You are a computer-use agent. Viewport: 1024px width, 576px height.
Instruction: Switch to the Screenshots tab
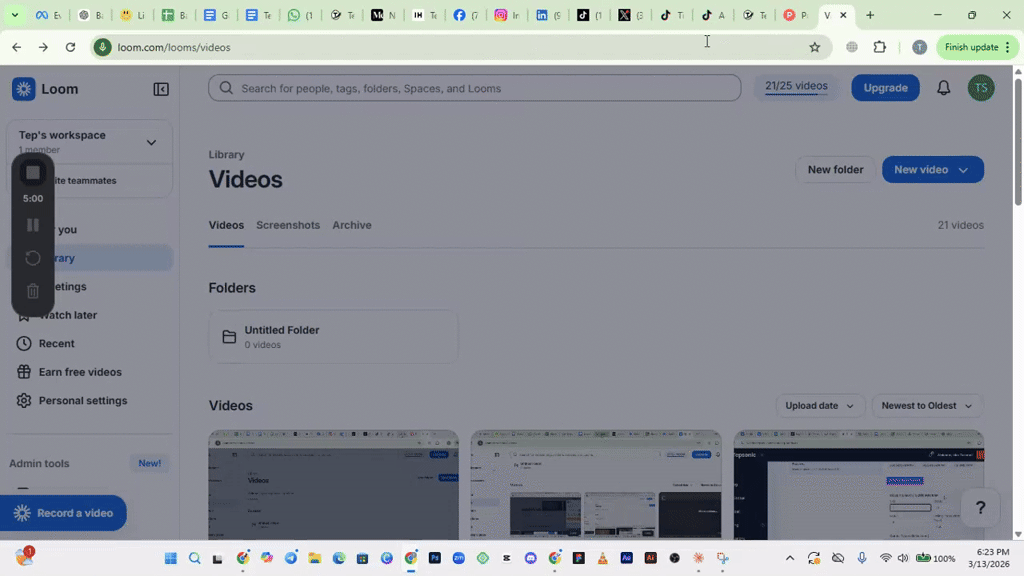coord(287,225)
